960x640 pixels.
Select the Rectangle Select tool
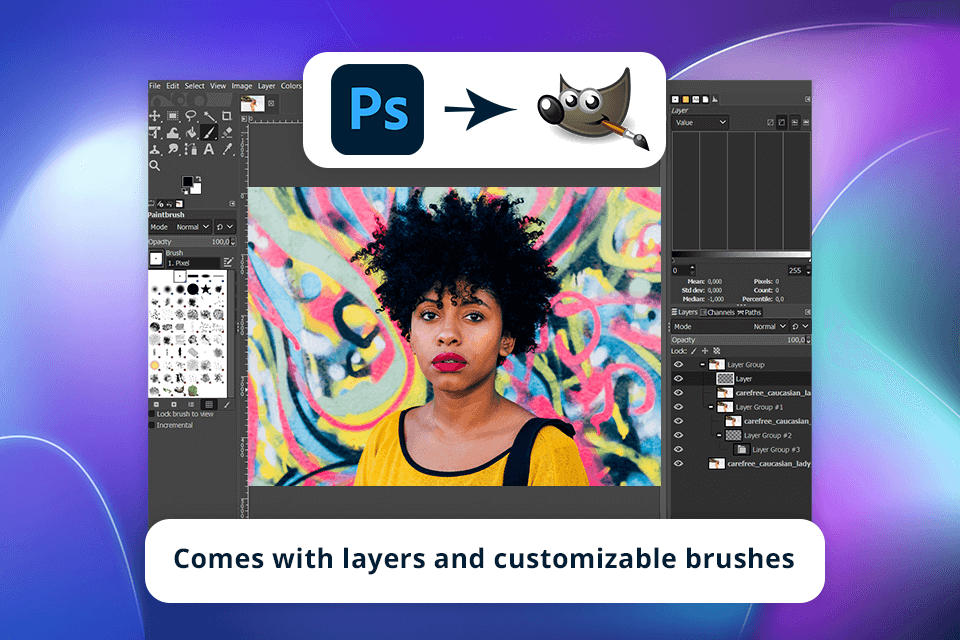click(173, 116)
